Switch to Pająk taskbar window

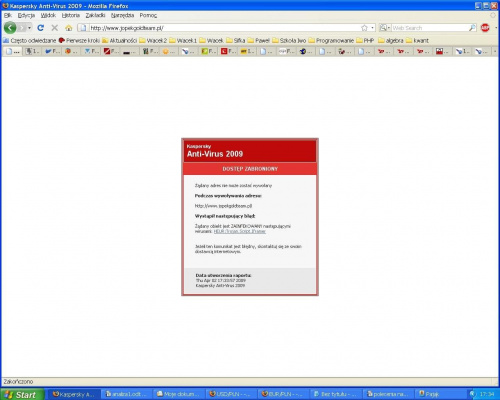click(x=440, y=395)
